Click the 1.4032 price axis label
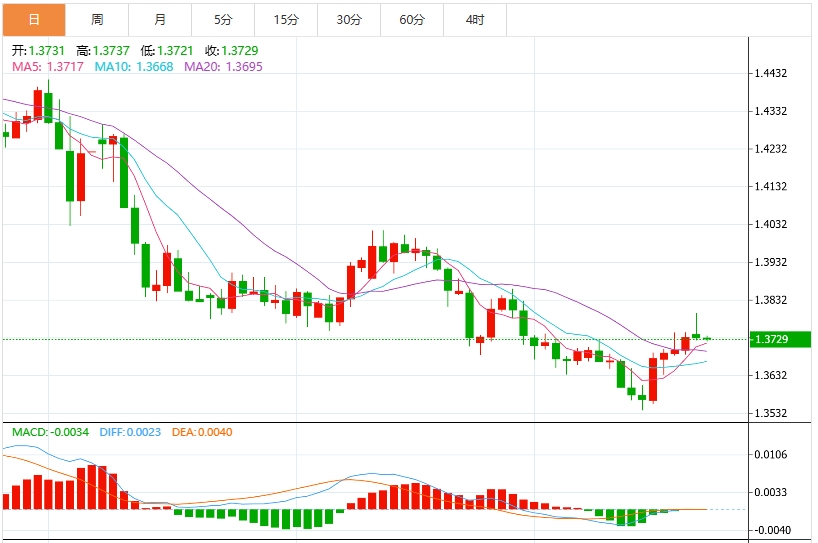The height and width of the screenshot is (543, 818). click(x=771, y=224)
